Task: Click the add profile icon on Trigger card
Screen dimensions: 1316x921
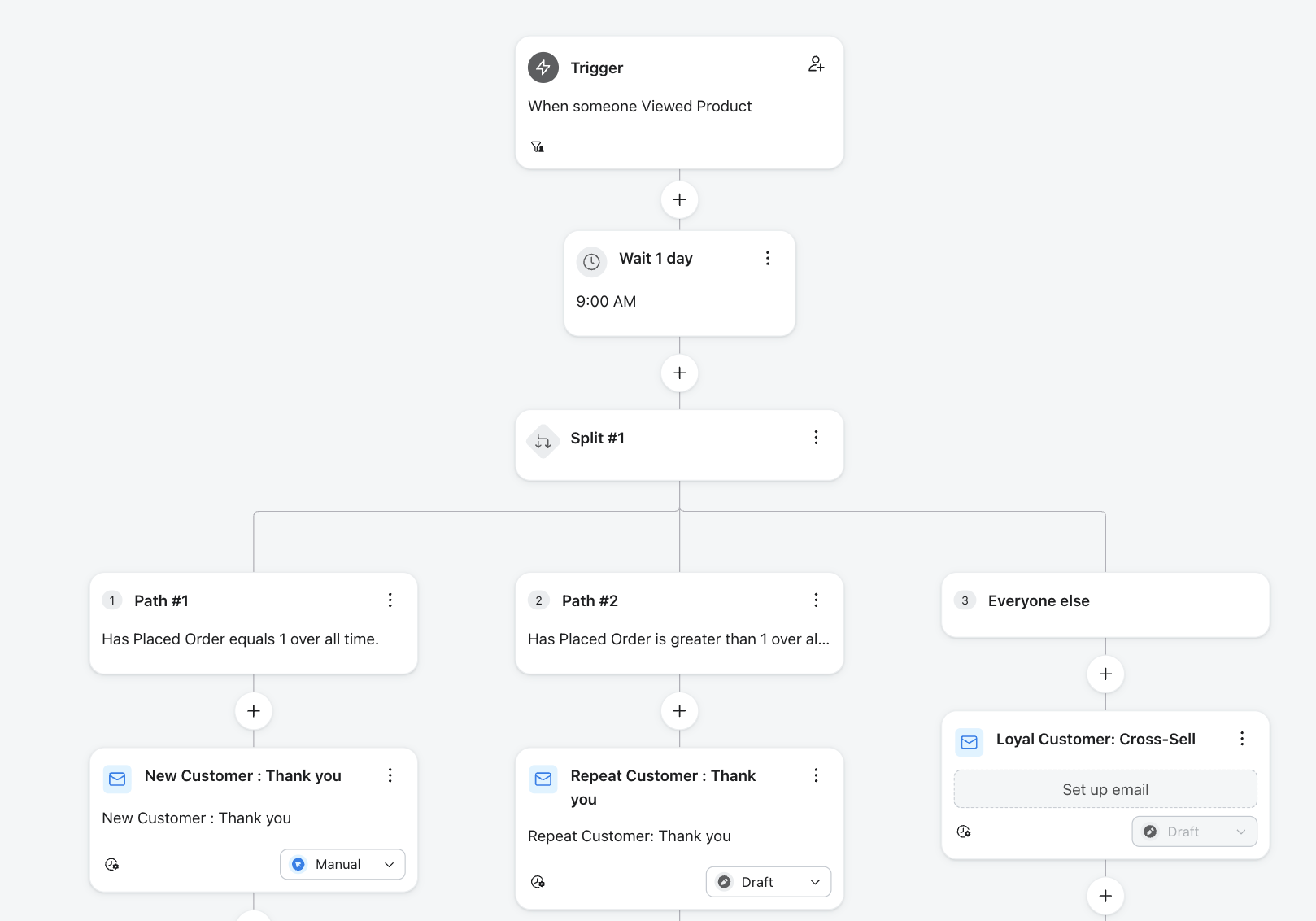Action: [816, 64]
